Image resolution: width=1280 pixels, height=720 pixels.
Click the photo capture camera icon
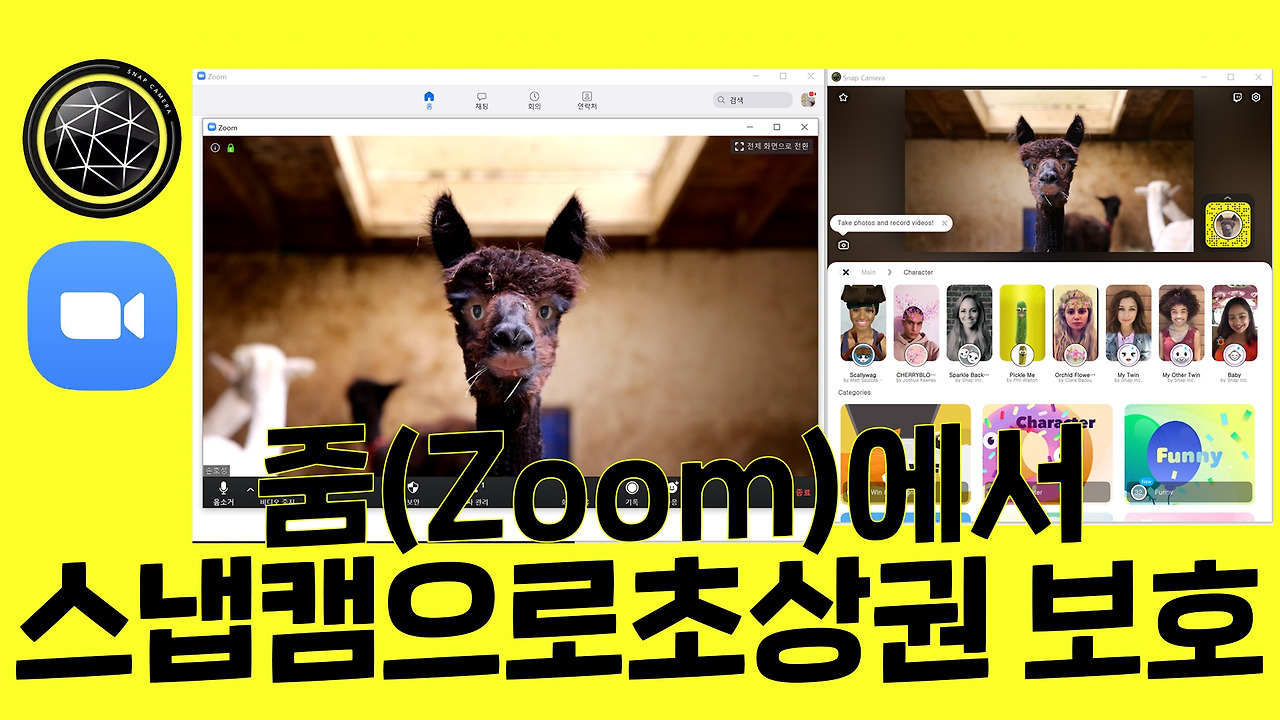(843, 245)
